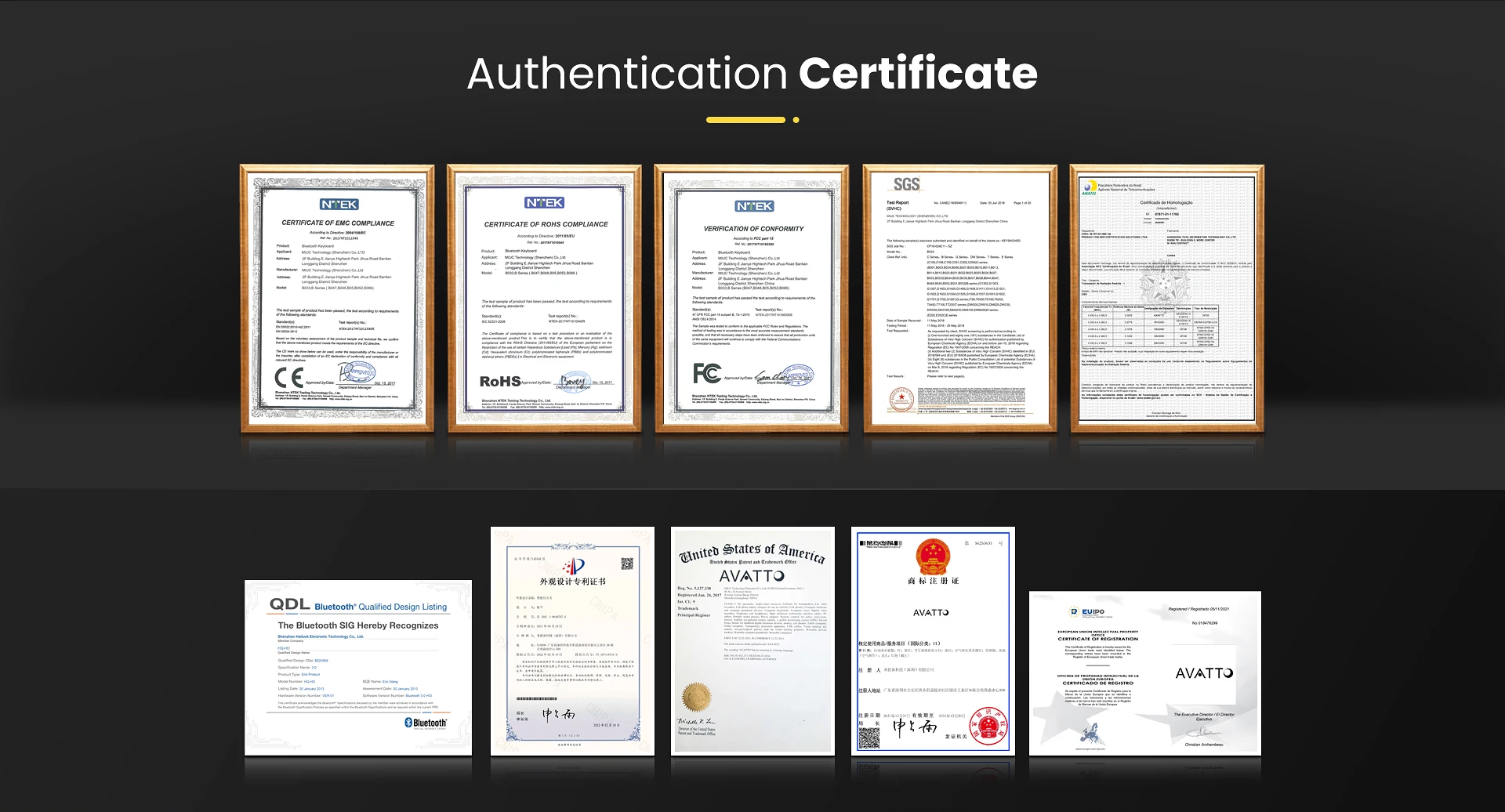
Task: Click the SGS logo on the test report
Action: [x=906, y=184]
